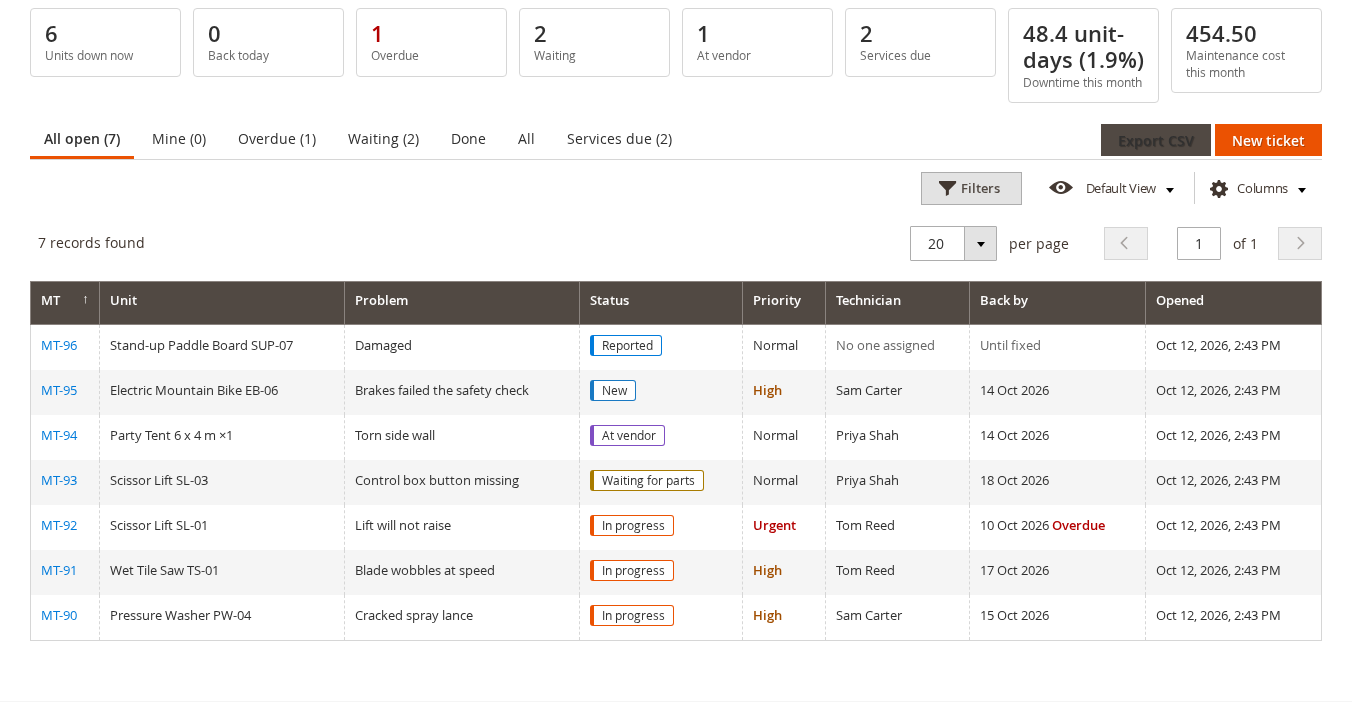The width and height of the screenshot is (1352, 702).
Task: Open ticket MT-95
Action: point(59,390)
